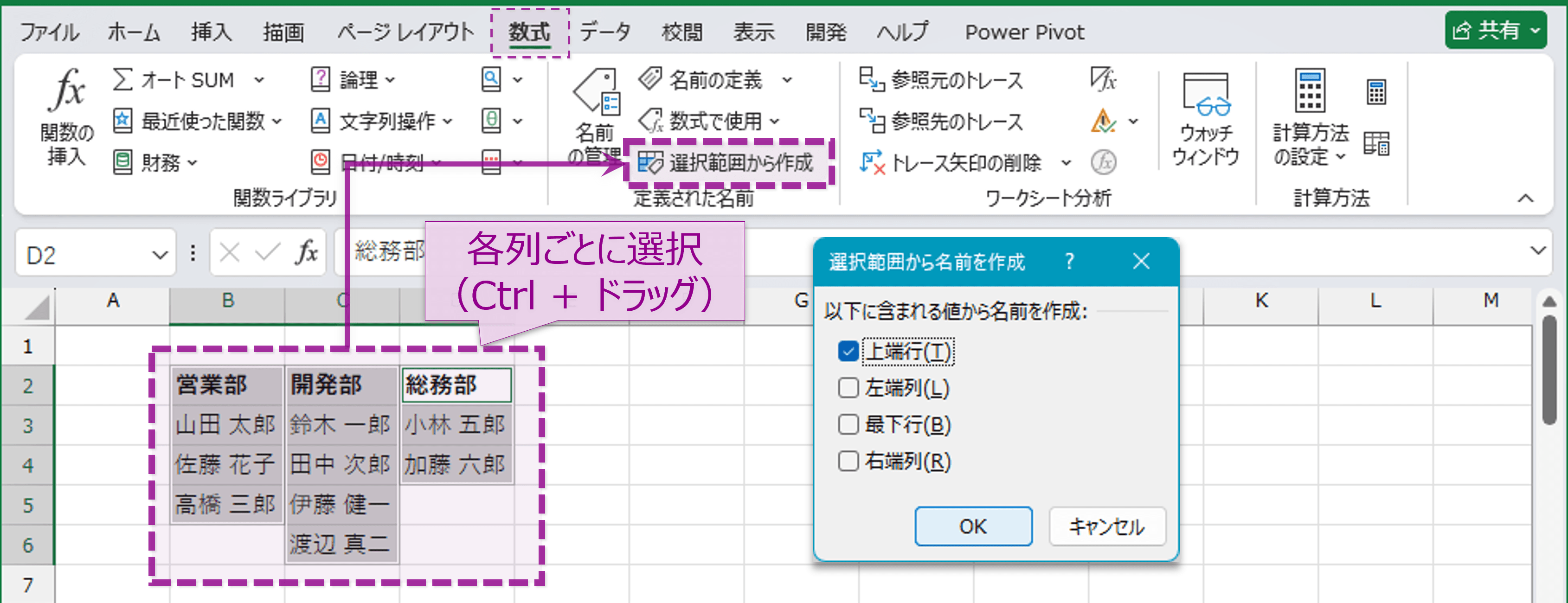Viewport: 1568px width, 603px height.
Task: Click the 財務 (Financial) functions icon
Action: point(123,162)
